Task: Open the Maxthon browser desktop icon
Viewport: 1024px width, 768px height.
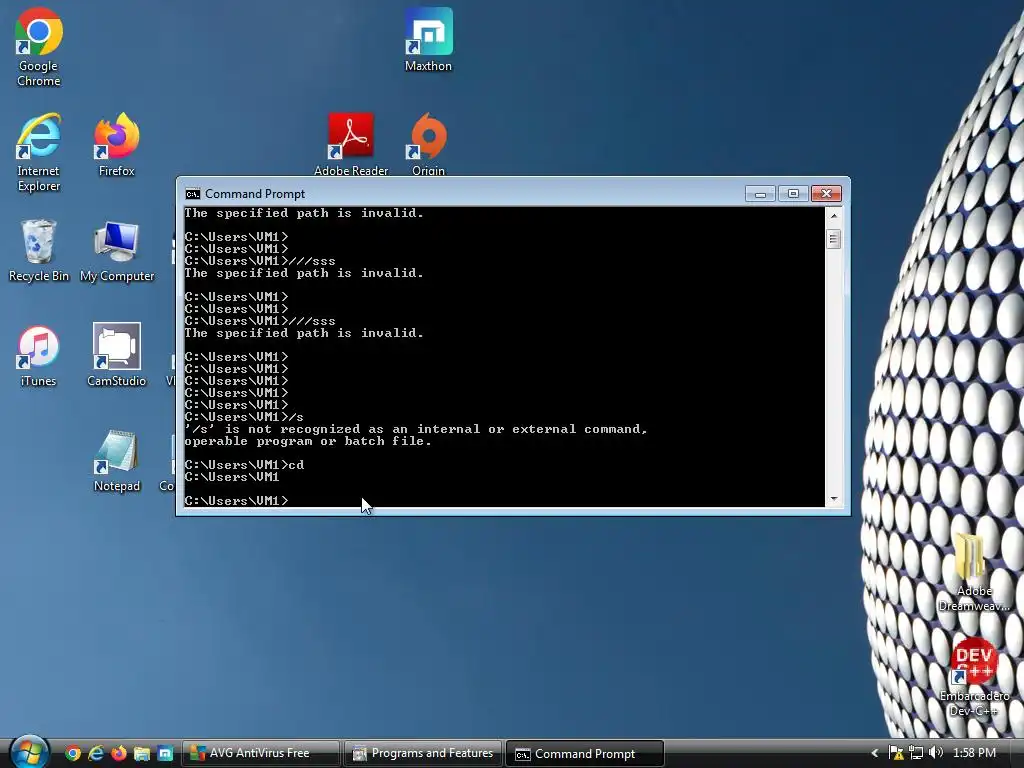Action: coord(428,40)
